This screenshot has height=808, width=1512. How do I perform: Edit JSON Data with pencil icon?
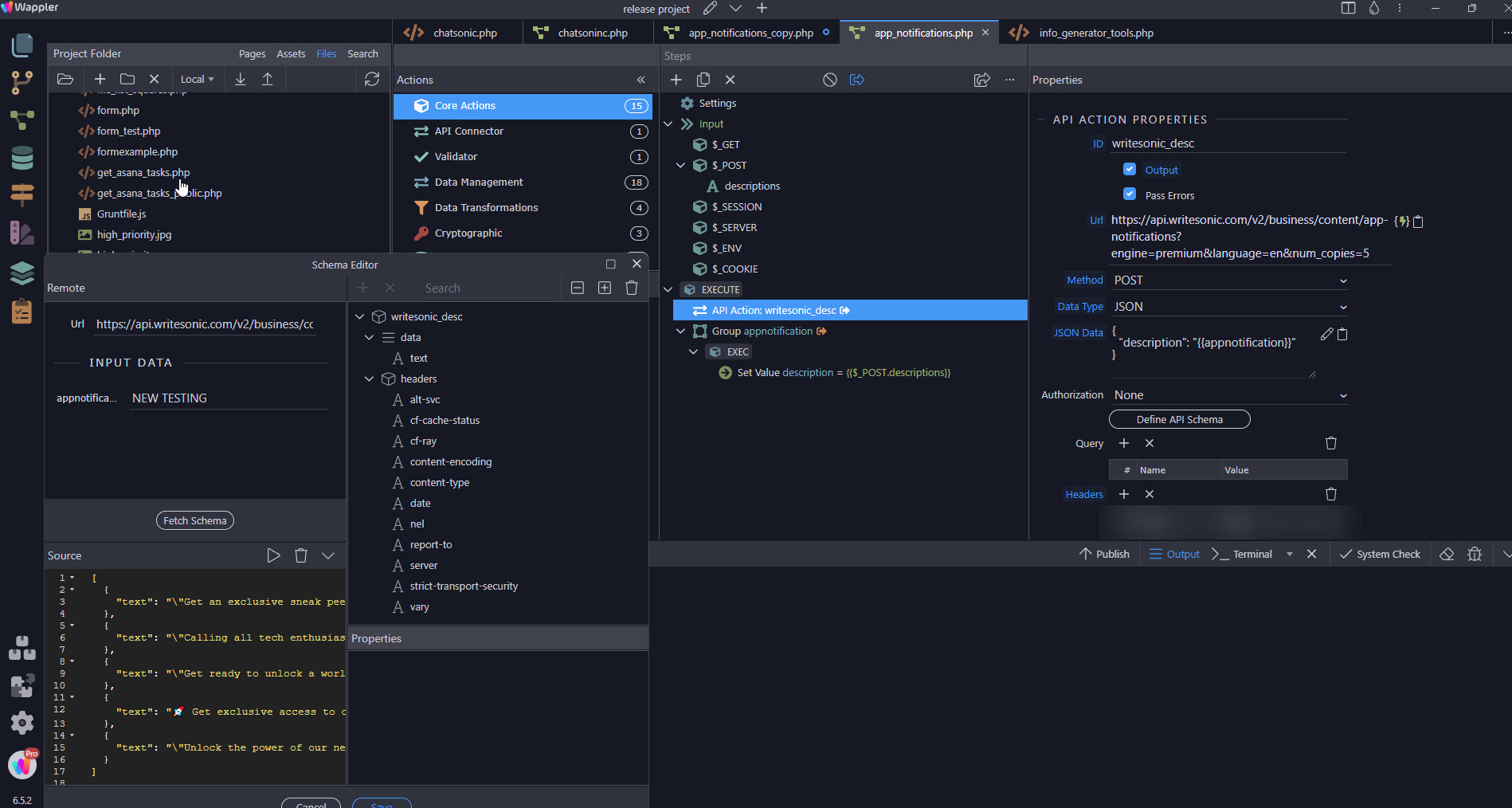tap(1326, 334)
